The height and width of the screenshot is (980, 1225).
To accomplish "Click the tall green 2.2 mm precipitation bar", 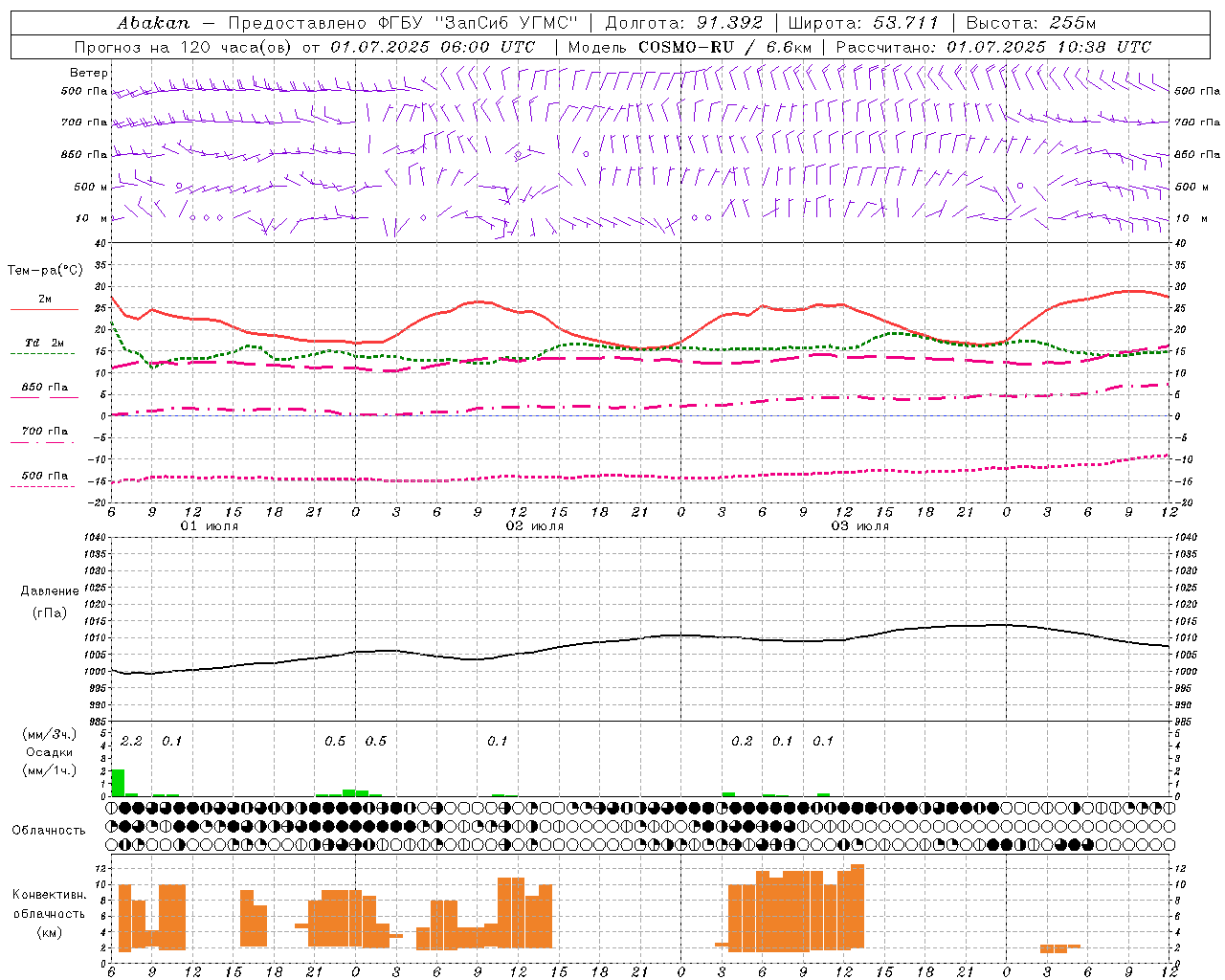I will pyautogui.click(x=119, y=783).
